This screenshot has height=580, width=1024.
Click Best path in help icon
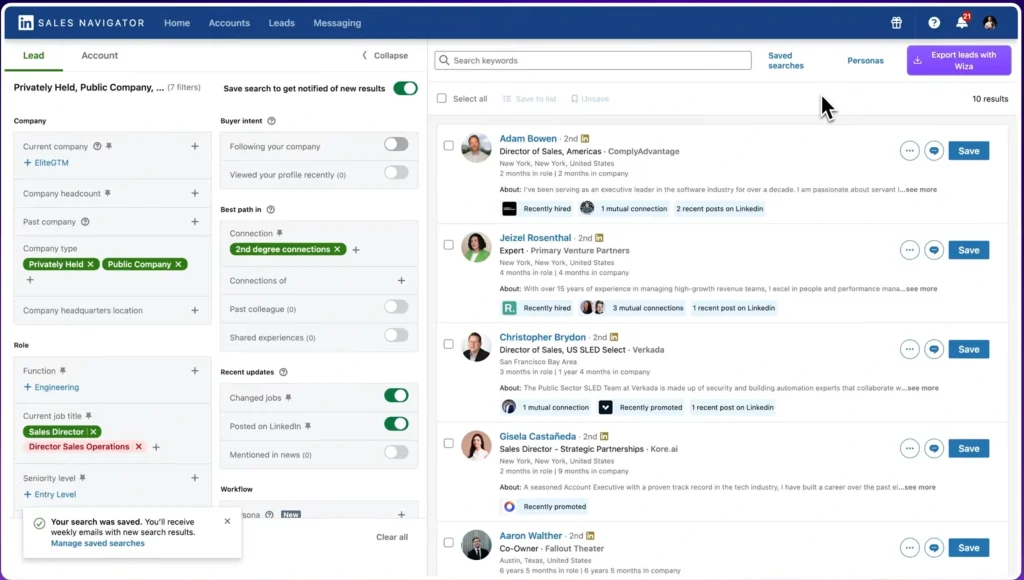270,210
